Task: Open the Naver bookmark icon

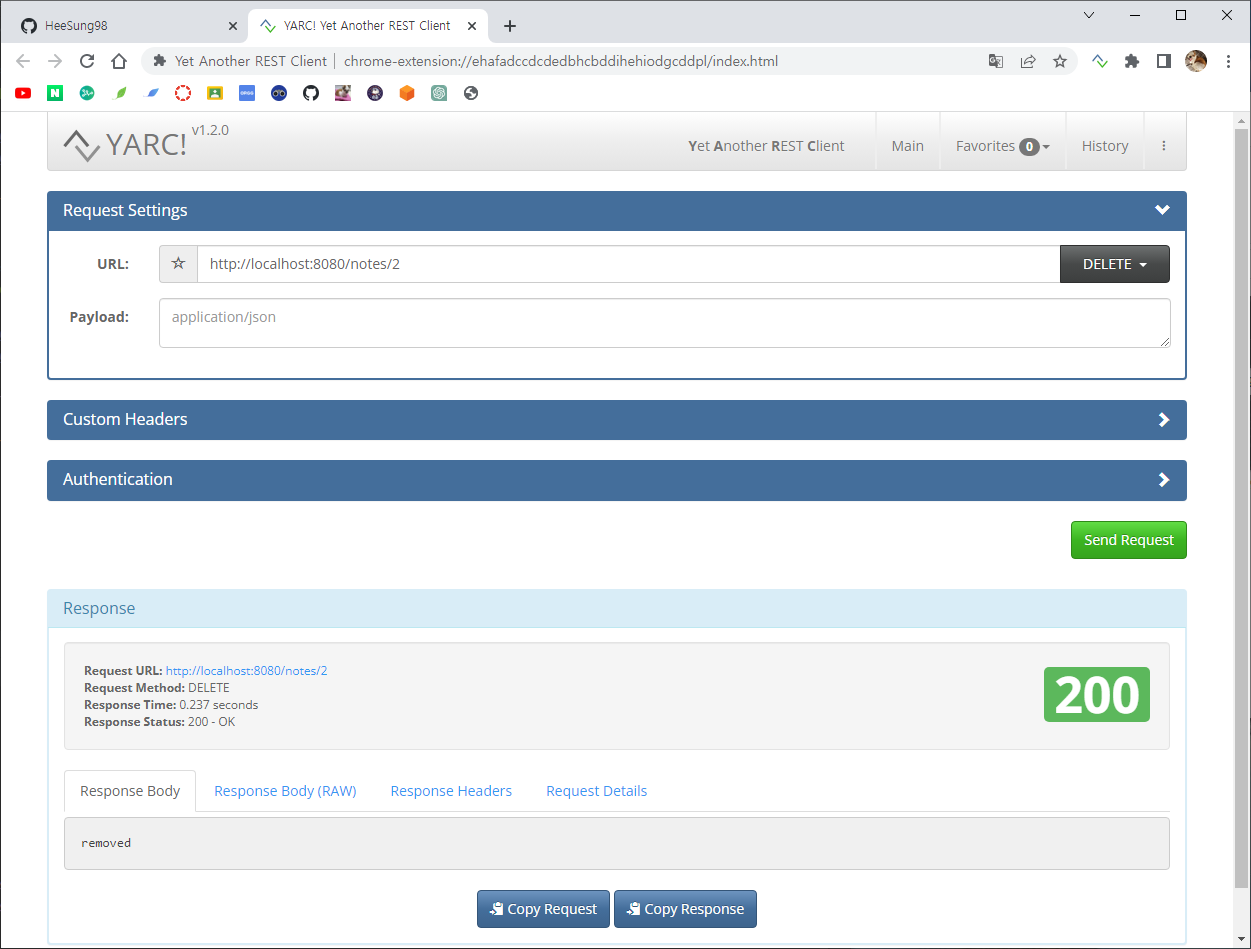Action: coord(55,93)
